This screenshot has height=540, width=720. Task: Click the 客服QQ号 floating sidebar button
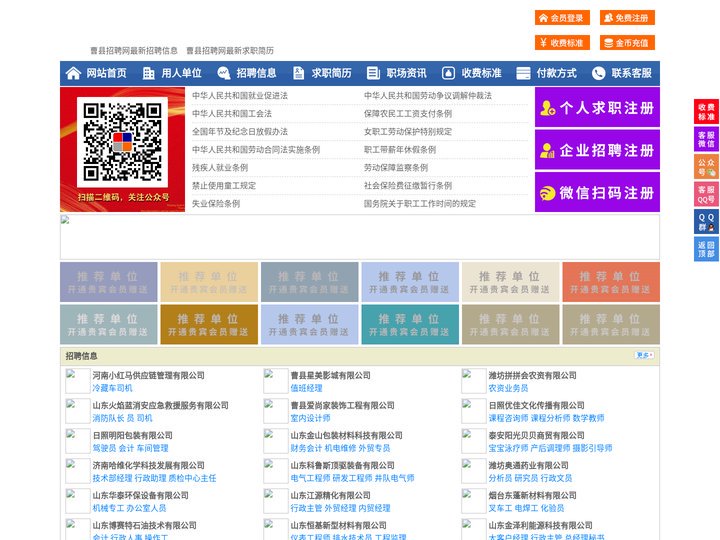click(706, 194)
